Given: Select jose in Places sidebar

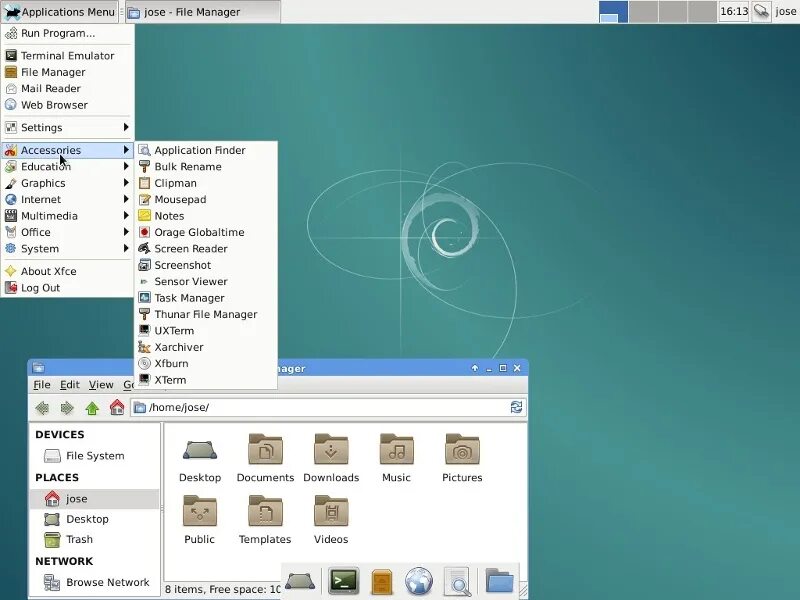Looking at the screenshot, I should click(95, 498).
